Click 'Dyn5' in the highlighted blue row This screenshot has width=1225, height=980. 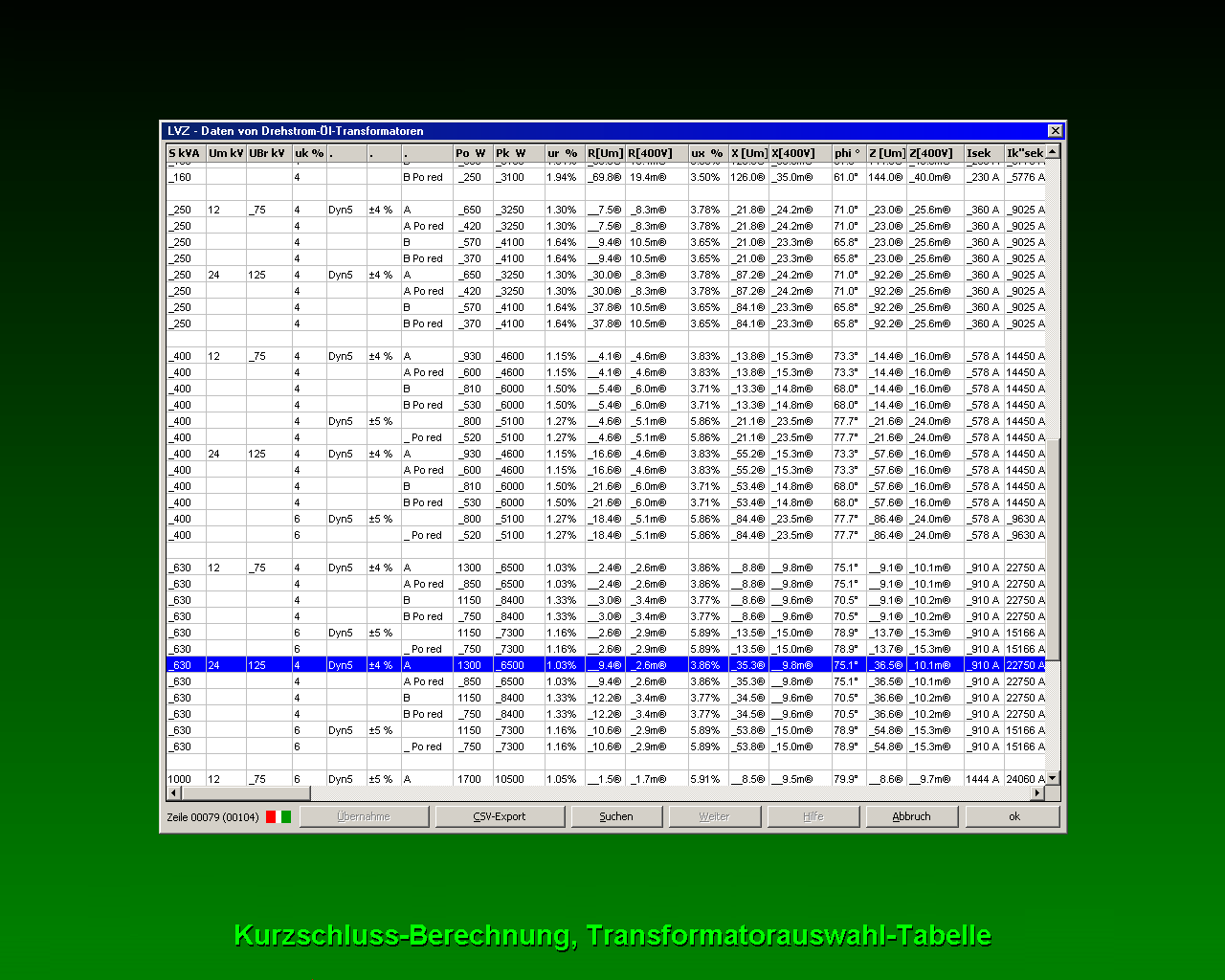341,665
